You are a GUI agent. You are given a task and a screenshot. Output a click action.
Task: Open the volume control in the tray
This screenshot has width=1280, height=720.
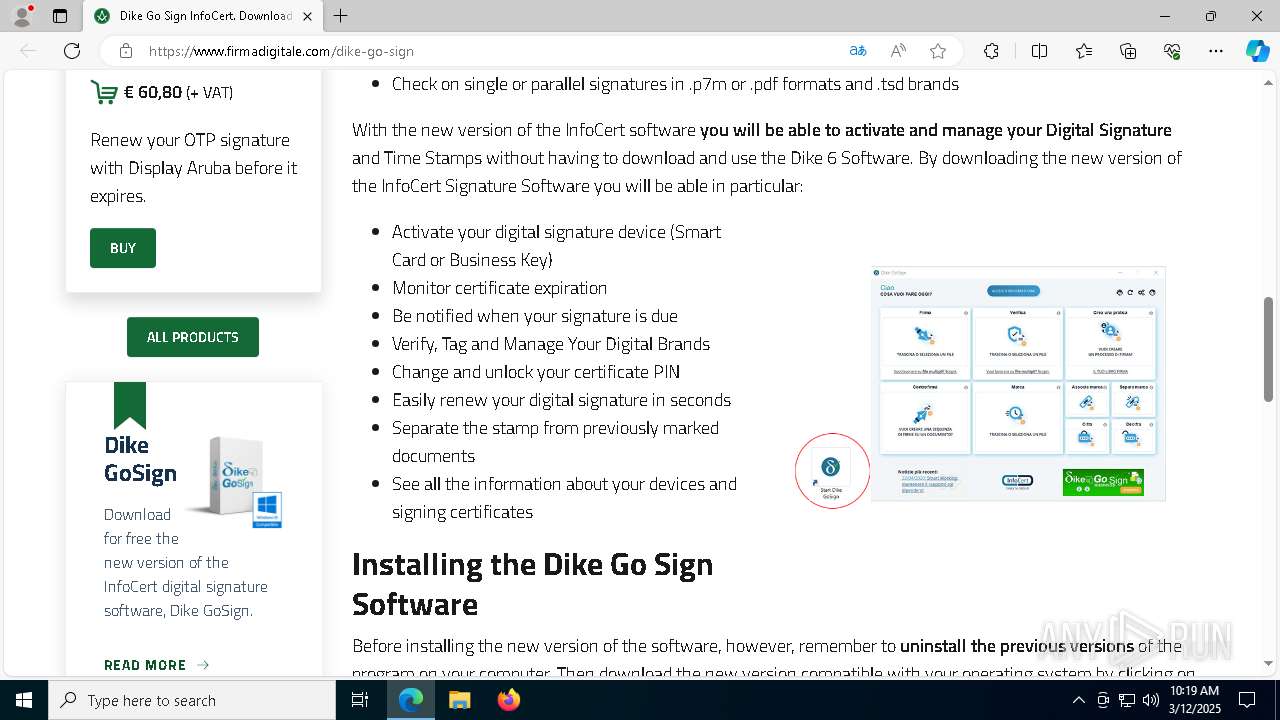tap(1151, 700)
